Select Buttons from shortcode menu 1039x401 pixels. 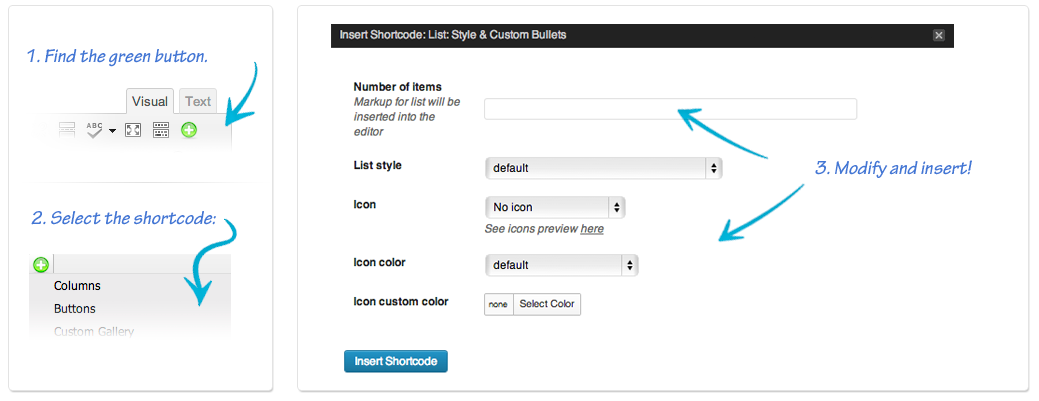coord(75,309)
